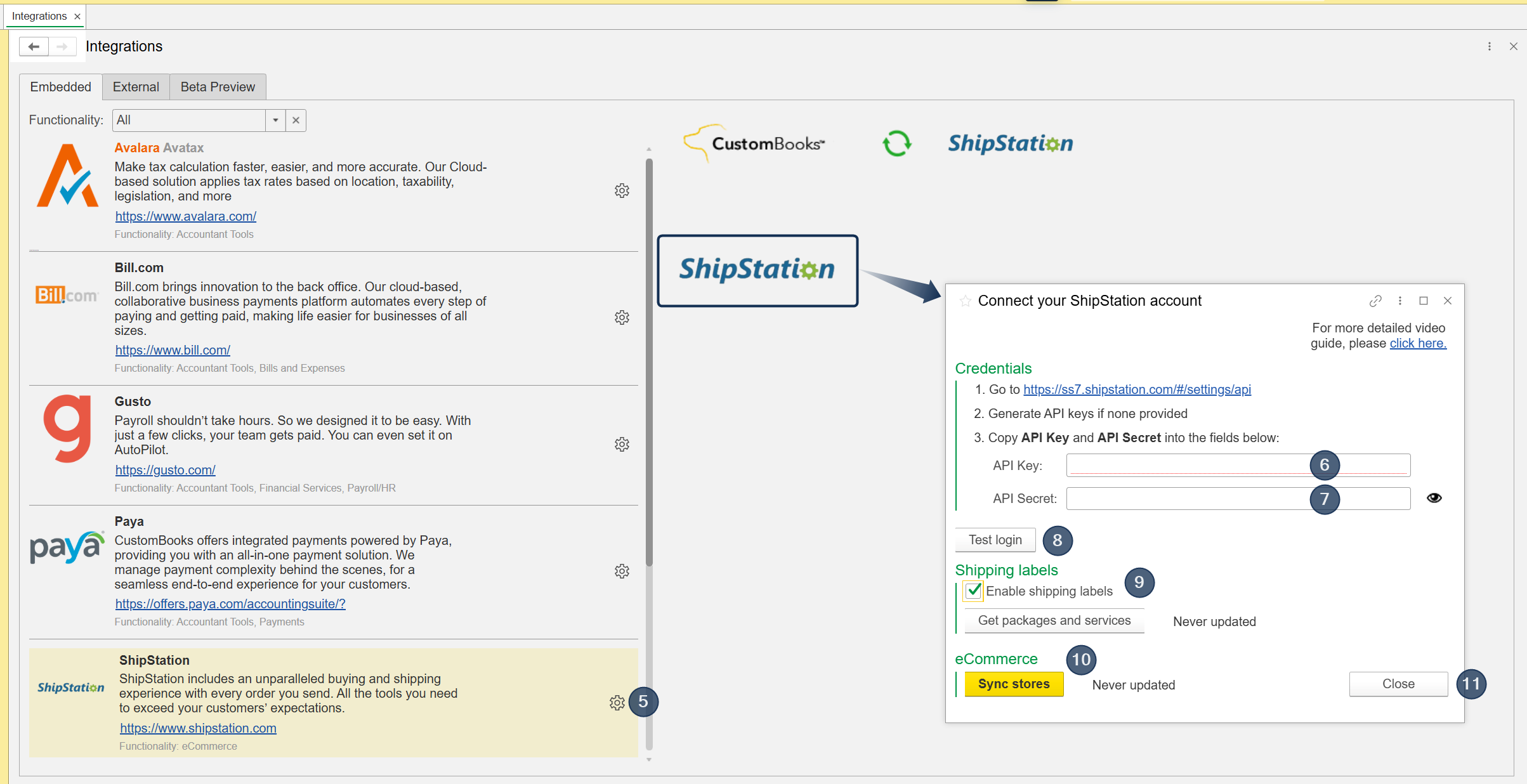Open Paya integration settings gear

(x=622, y=571)
